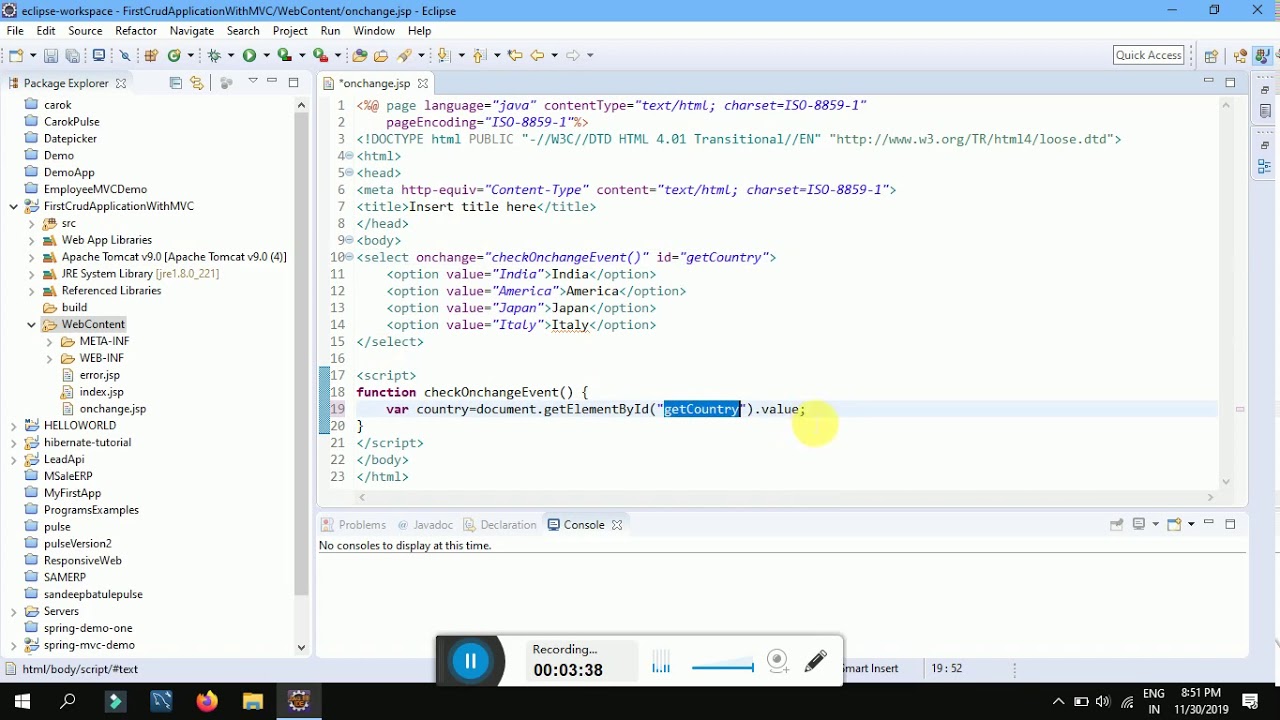Viewport: 1280px width, 720px height.
Task: Click the Pin Console icon
Action: 1116,524
